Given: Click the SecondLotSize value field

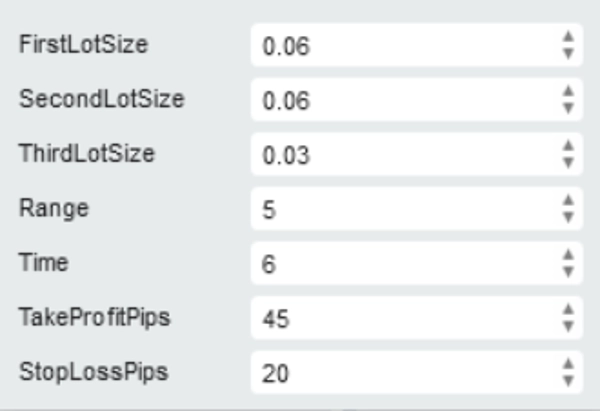Looking at the screenshot, I should click(x=400, y=101).
